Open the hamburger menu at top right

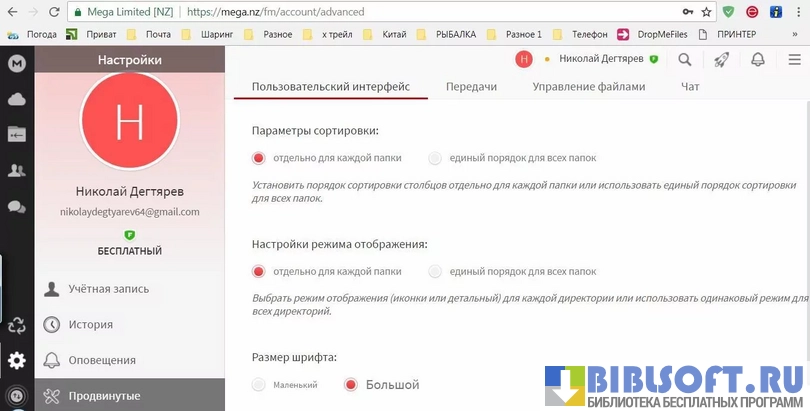coord(794,60)
